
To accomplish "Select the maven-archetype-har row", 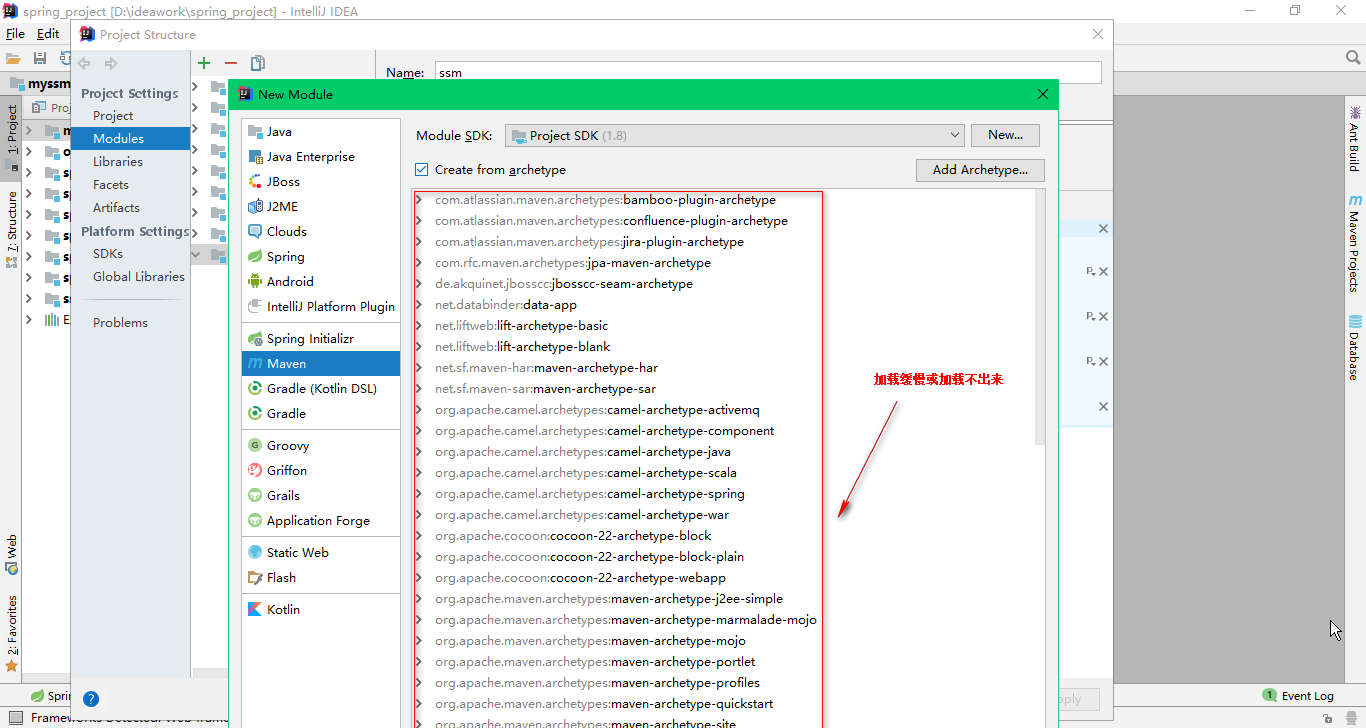I will tap(546, 368).
